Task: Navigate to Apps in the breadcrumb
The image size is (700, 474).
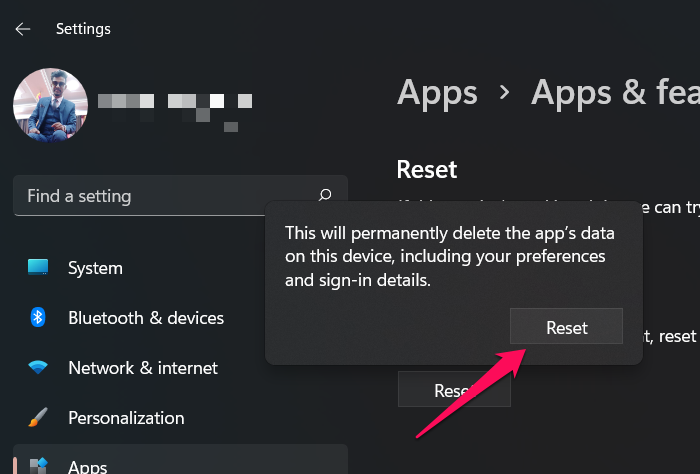Action: pyautogui.click(x=437, y=92)
